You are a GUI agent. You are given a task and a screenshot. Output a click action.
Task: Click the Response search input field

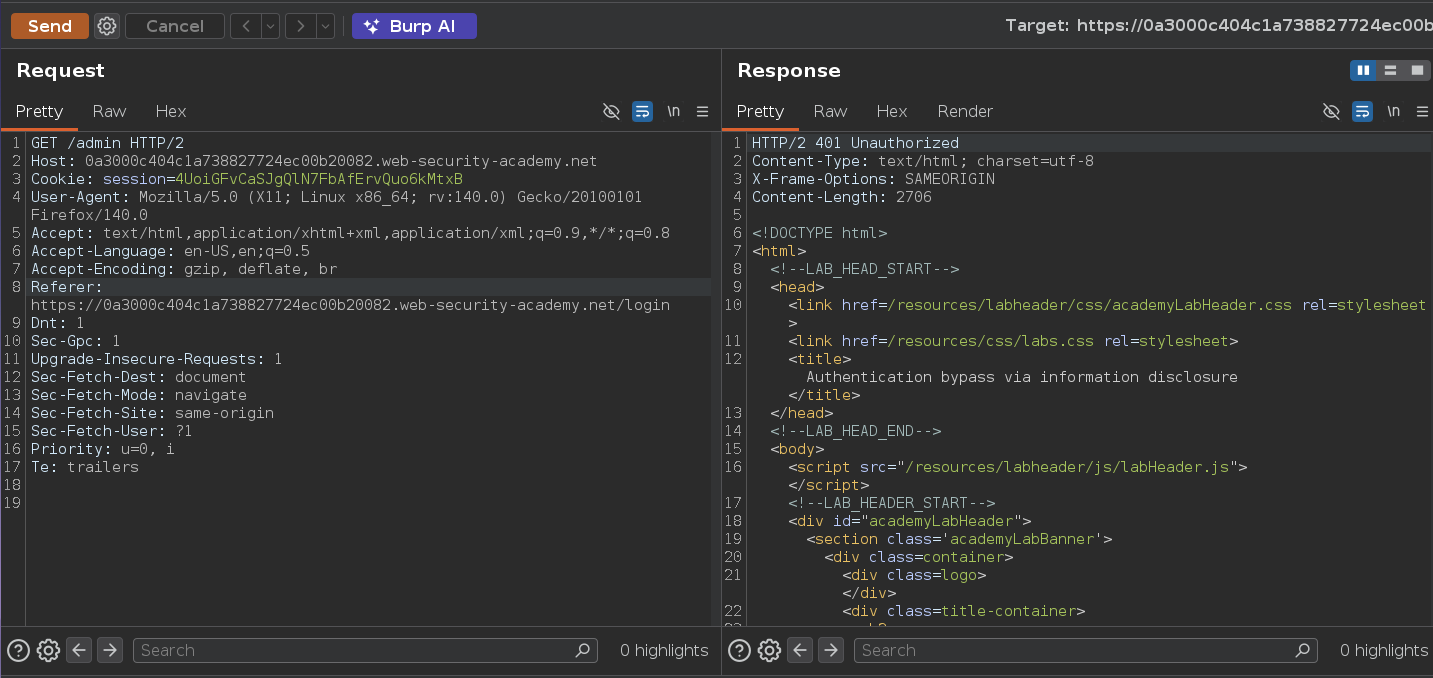[x=1086, y=650]
